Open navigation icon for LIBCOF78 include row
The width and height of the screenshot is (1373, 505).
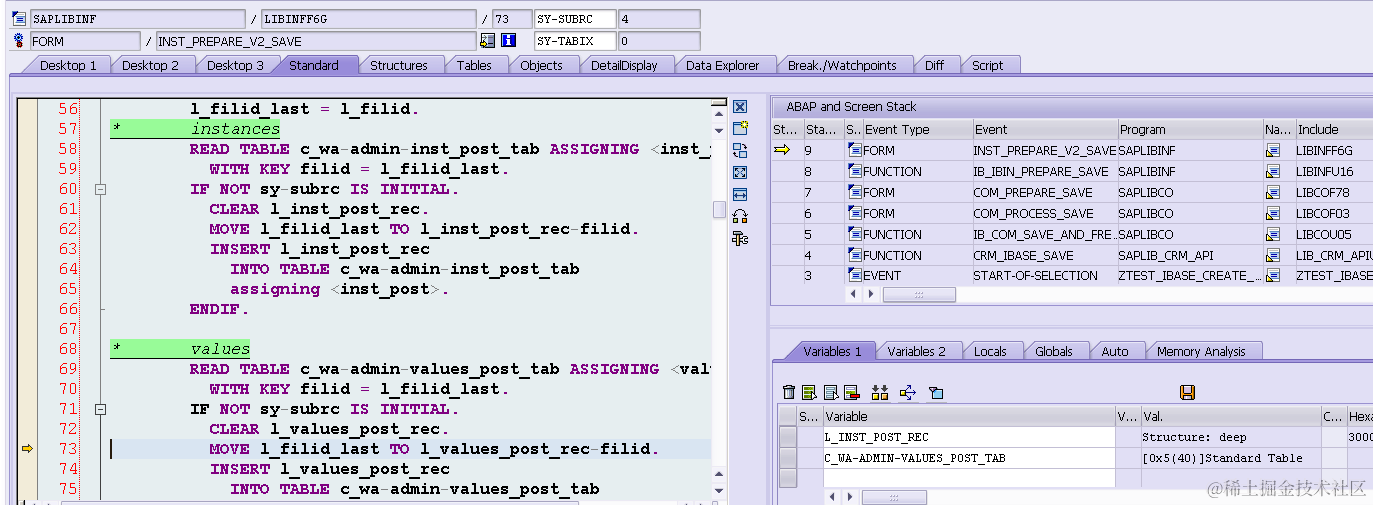pos(1273,192)
